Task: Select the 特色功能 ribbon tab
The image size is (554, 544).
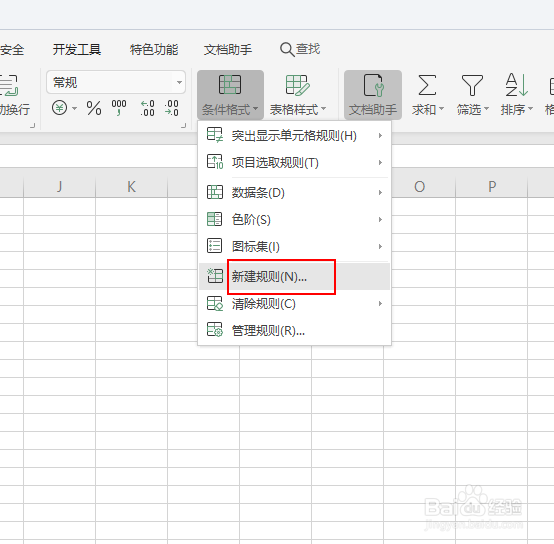Action: point(154,49)
